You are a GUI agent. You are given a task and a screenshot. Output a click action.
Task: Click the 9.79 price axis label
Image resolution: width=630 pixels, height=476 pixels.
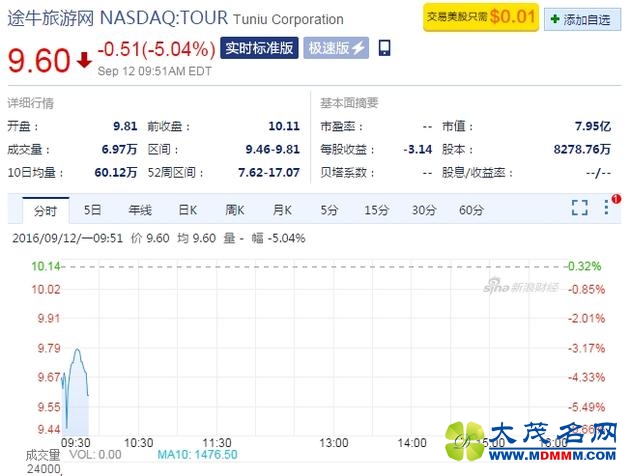pyautogui.click(x=49, y=348)
